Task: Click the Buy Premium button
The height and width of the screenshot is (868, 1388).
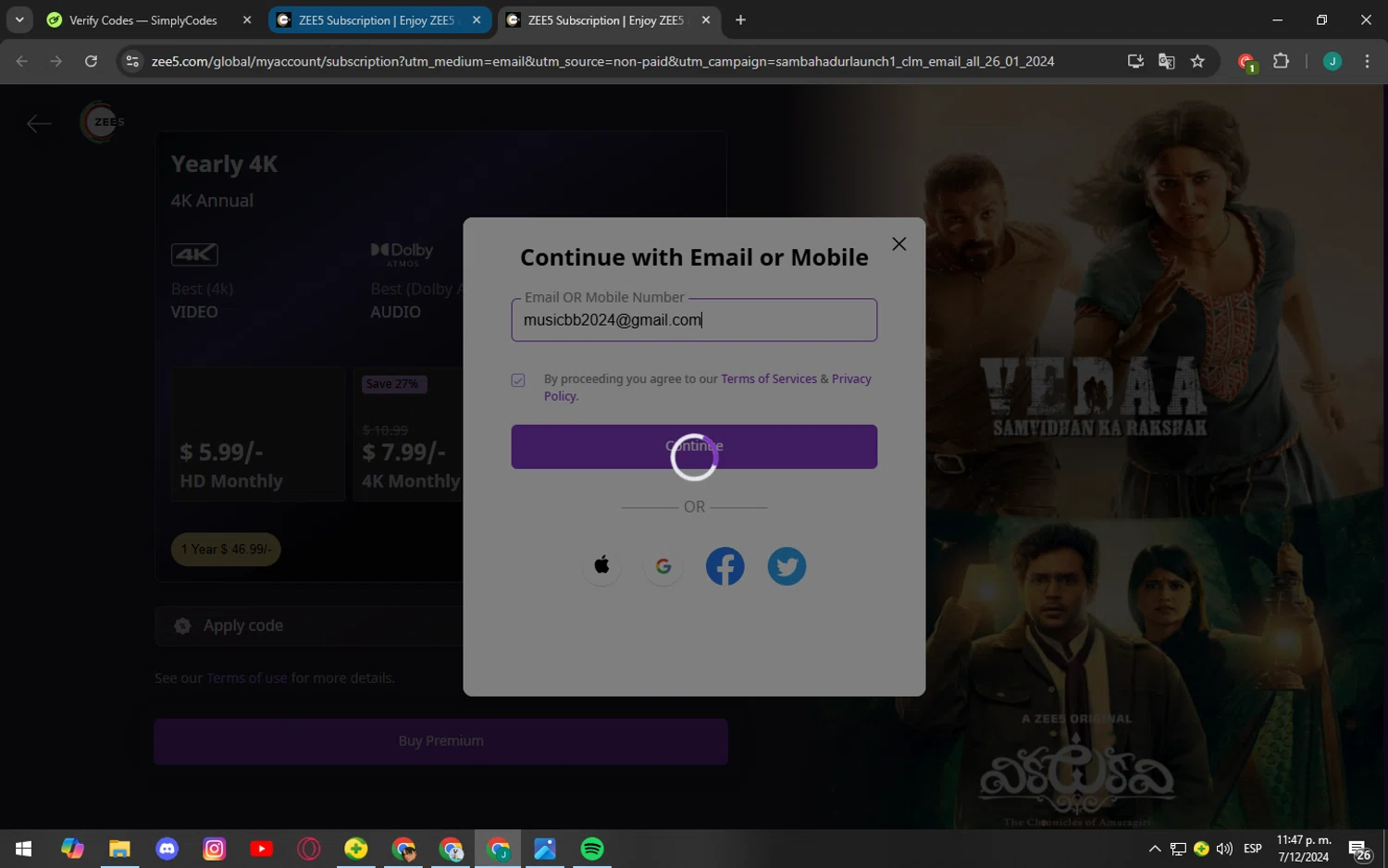Action: point(441,741)
